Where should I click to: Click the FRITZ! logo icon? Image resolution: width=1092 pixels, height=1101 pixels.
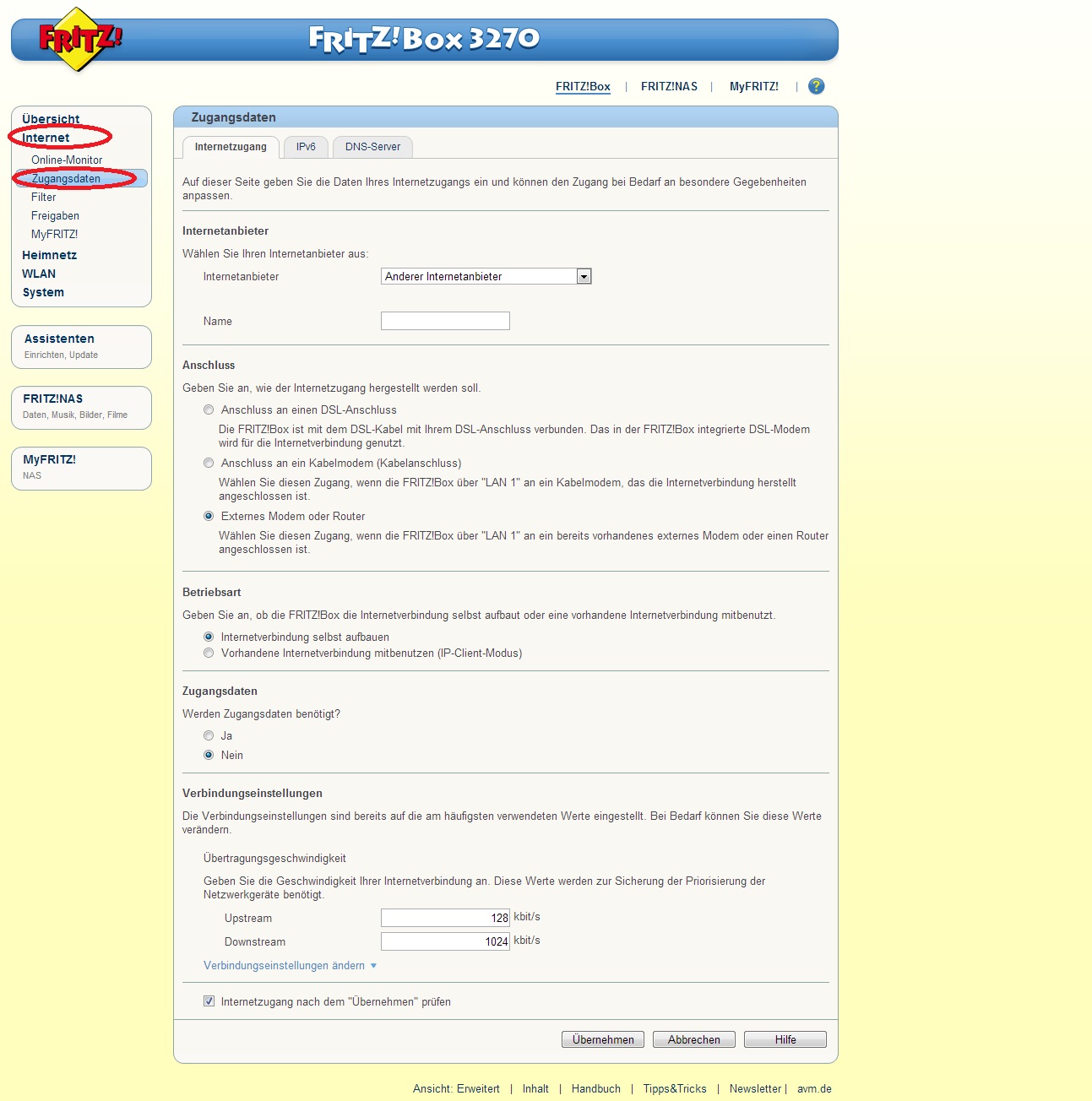79,39
